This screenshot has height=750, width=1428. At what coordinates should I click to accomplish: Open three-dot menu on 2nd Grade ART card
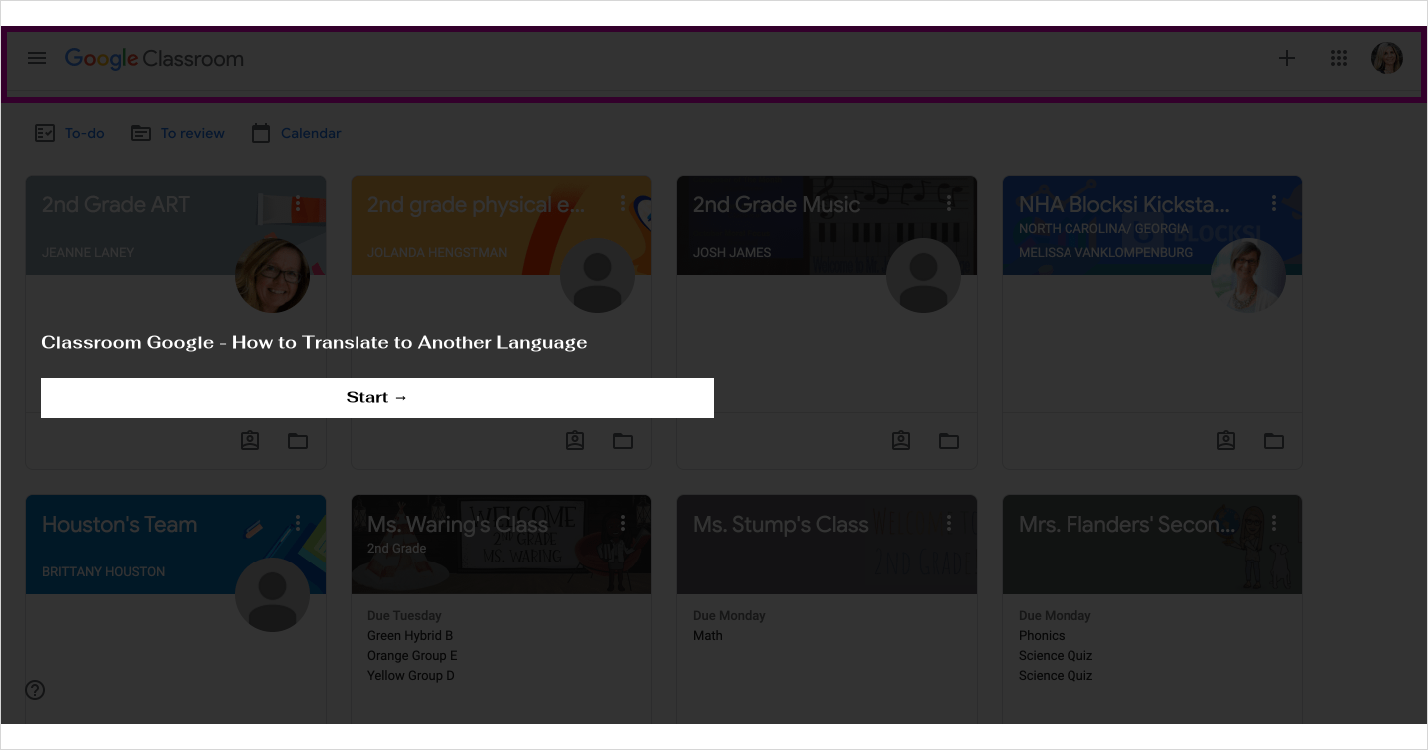(x=298, y=204)
